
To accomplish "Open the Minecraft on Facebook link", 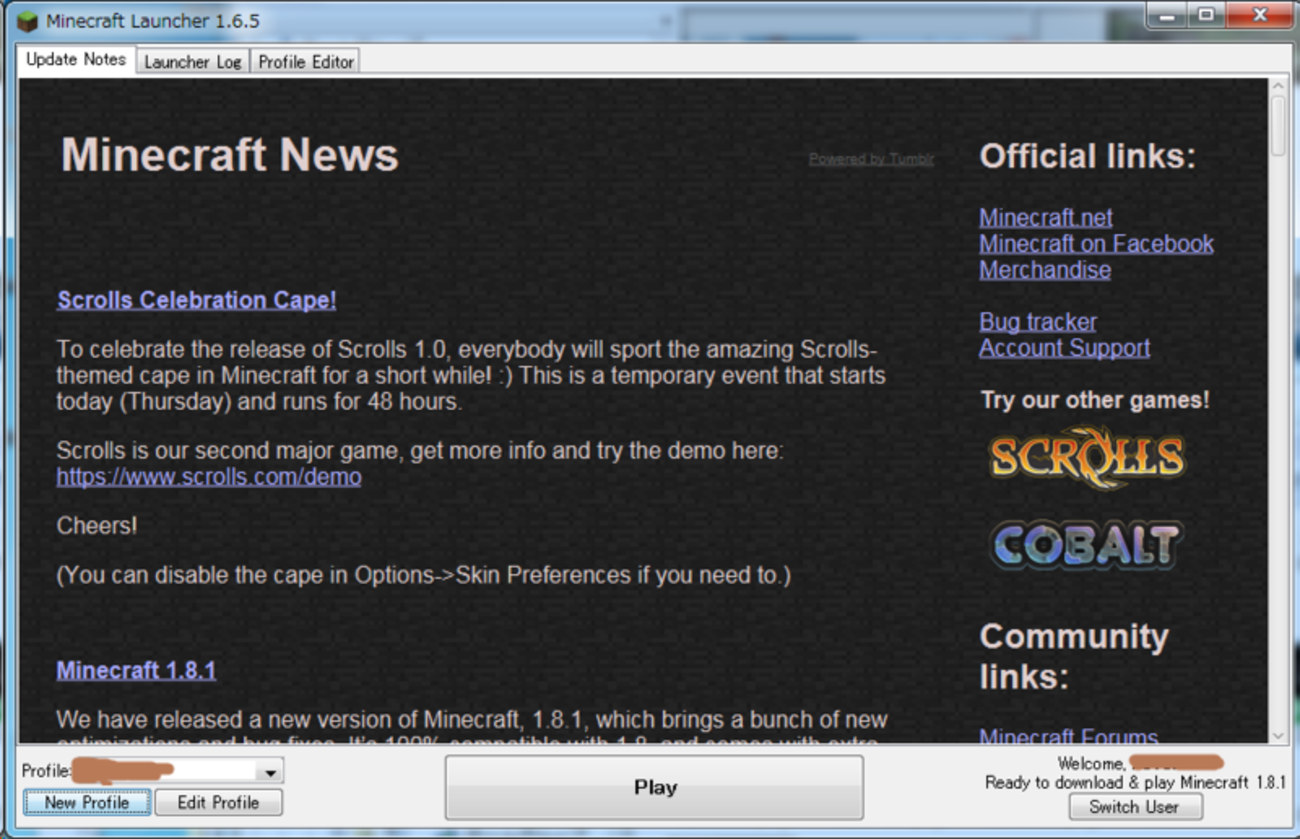I will [1096, 243].
